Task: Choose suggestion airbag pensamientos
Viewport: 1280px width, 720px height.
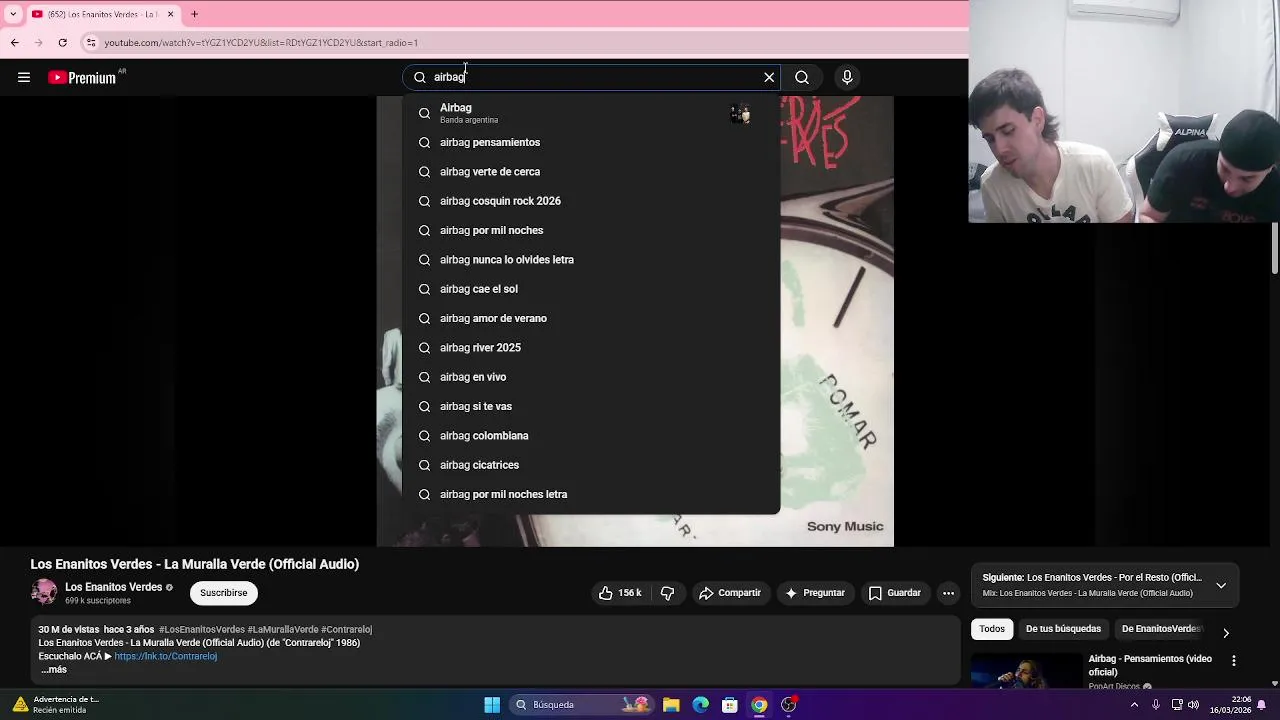Action: tap(591, 142)
